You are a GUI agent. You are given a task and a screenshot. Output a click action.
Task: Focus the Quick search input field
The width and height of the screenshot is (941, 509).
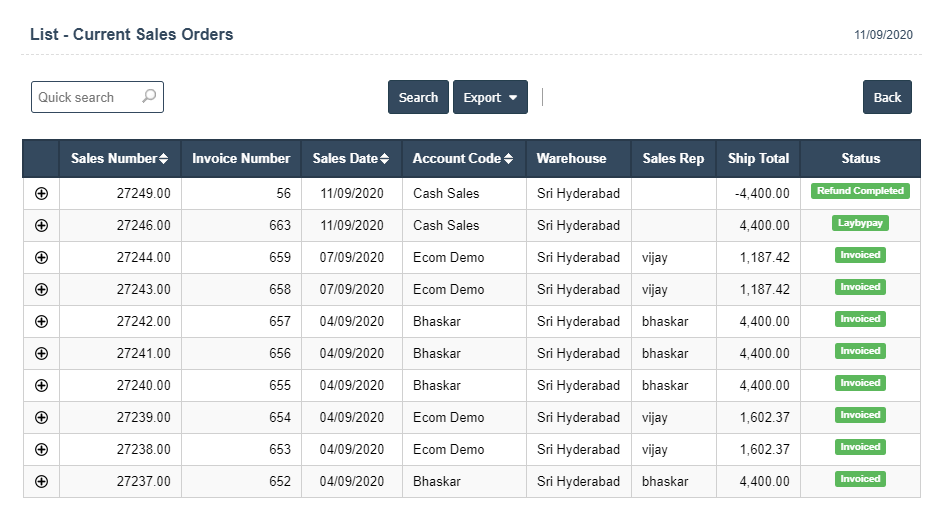[x=87, y=97]
